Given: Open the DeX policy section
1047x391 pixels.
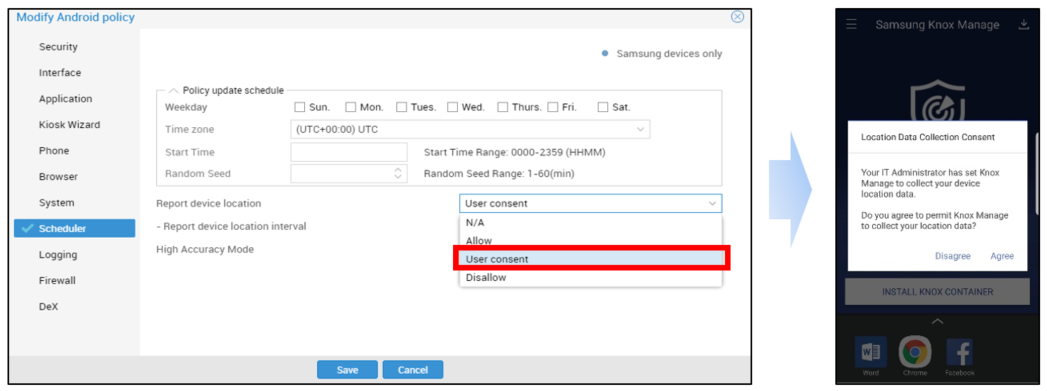Looking at the screenshot, I should [48, 306].
